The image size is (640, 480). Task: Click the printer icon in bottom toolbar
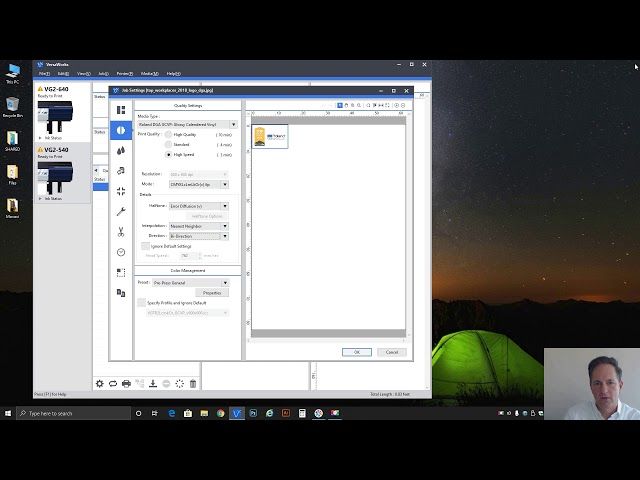pos(126,383)
